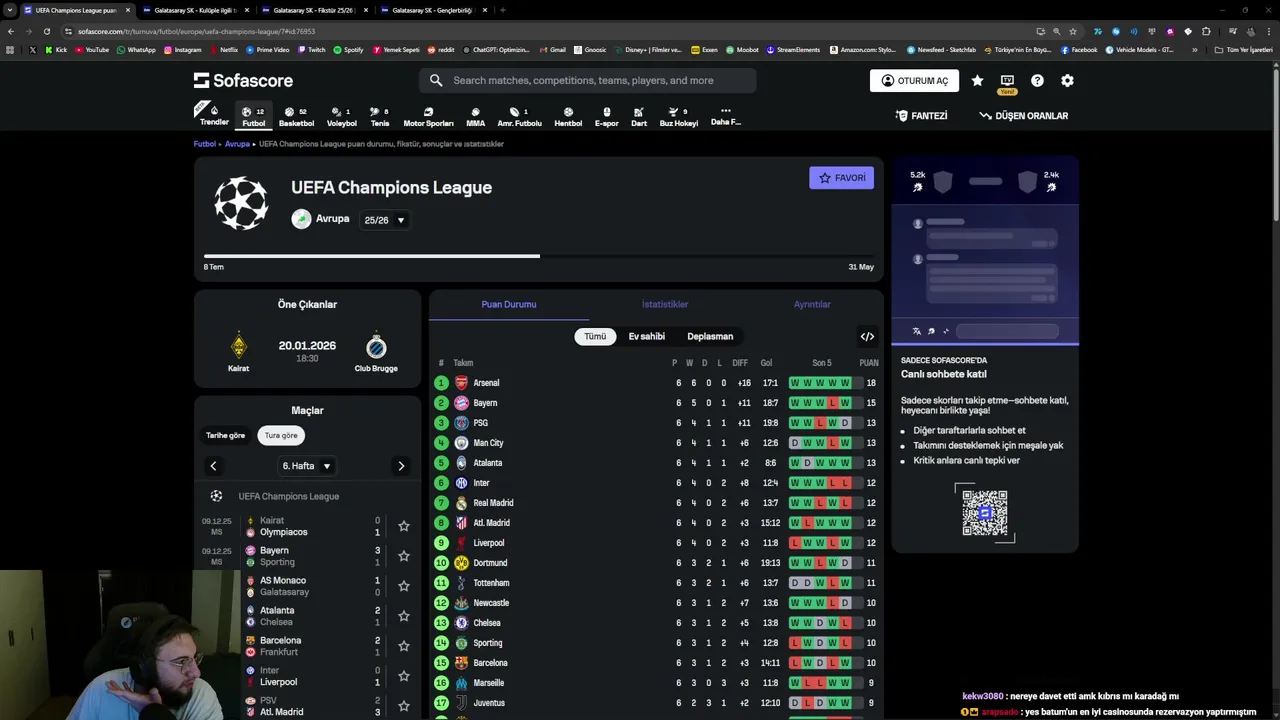Open the Puan Durumu tab
Image resolution: width=1280 pixels, height=720 pixels.
(509, 305)
